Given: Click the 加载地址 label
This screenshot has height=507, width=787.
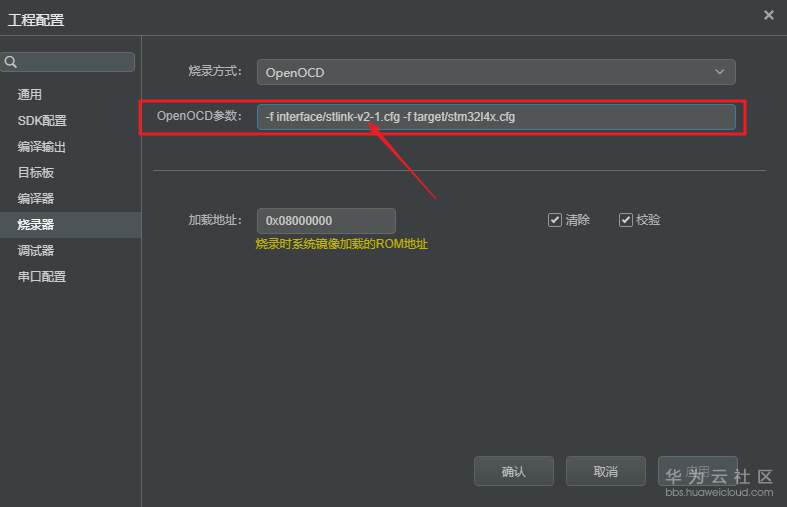Looking at the screenshot, I should pos(215,220).
